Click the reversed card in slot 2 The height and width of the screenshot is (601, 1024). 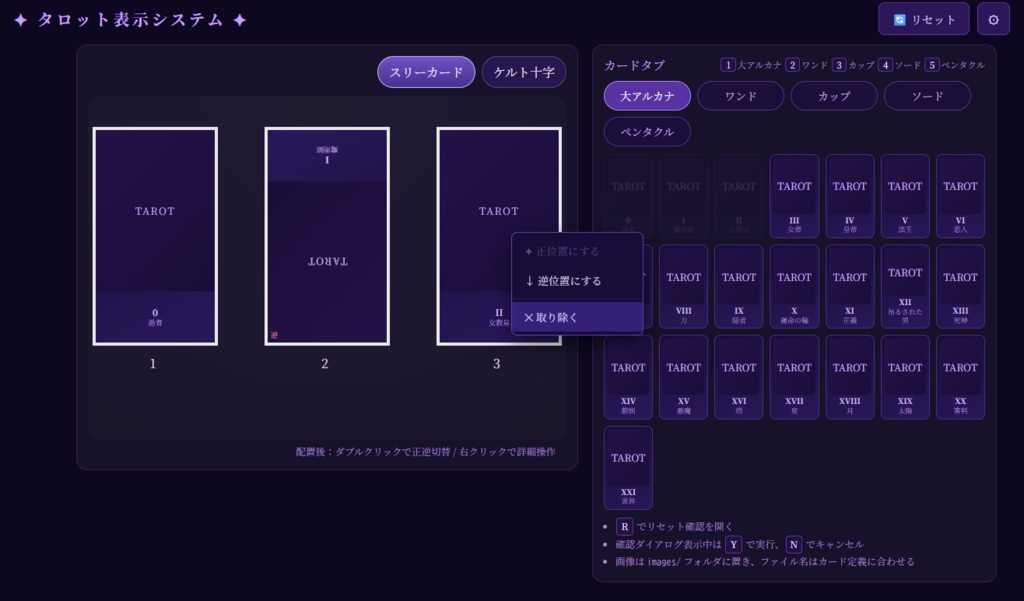point(325,235)
